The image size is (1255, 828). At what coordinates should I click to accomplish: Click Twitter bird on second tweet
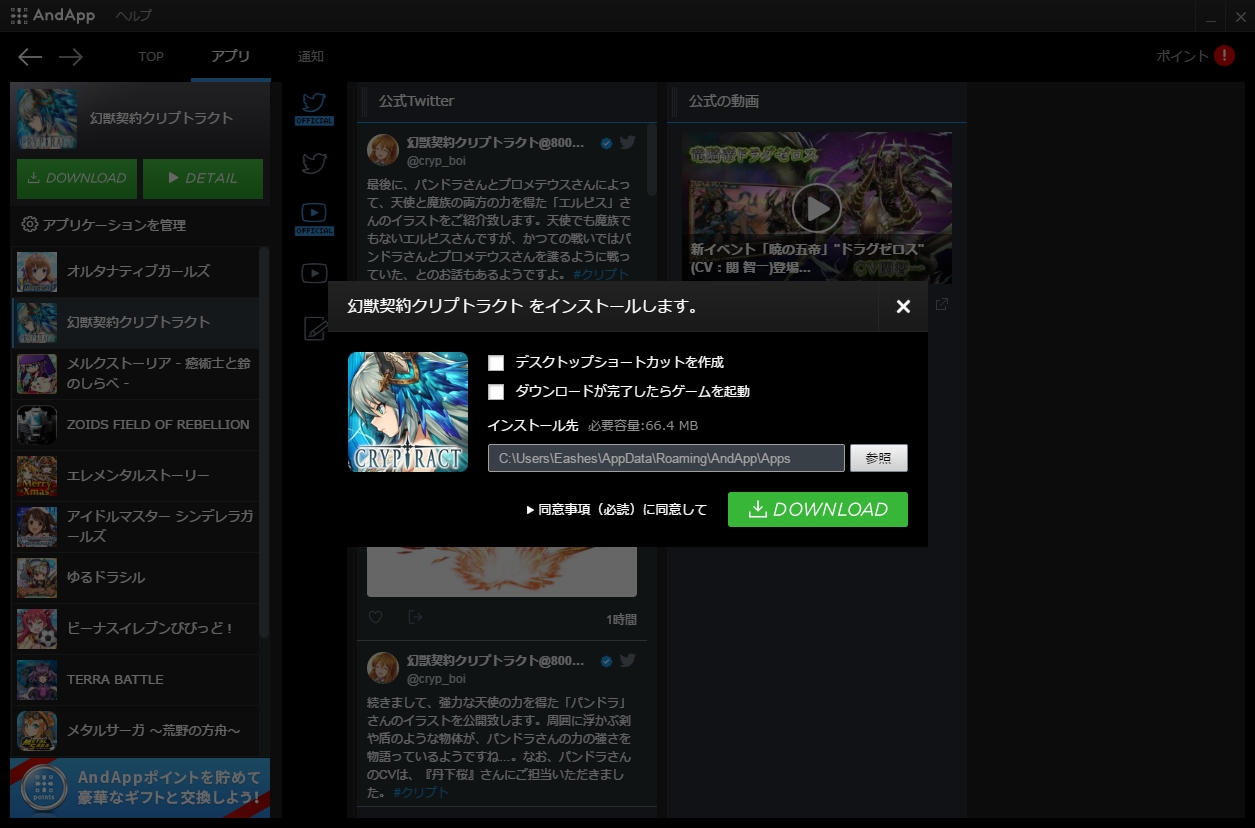pos(628,661)
